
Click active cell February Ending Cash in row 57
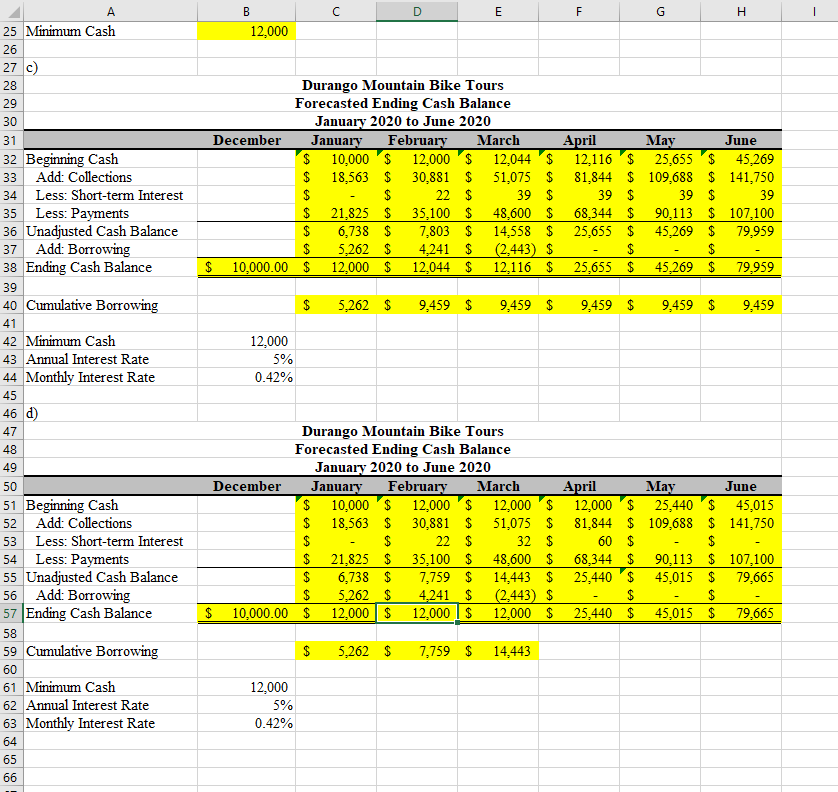pyautogui.click(x=417, y=613)
